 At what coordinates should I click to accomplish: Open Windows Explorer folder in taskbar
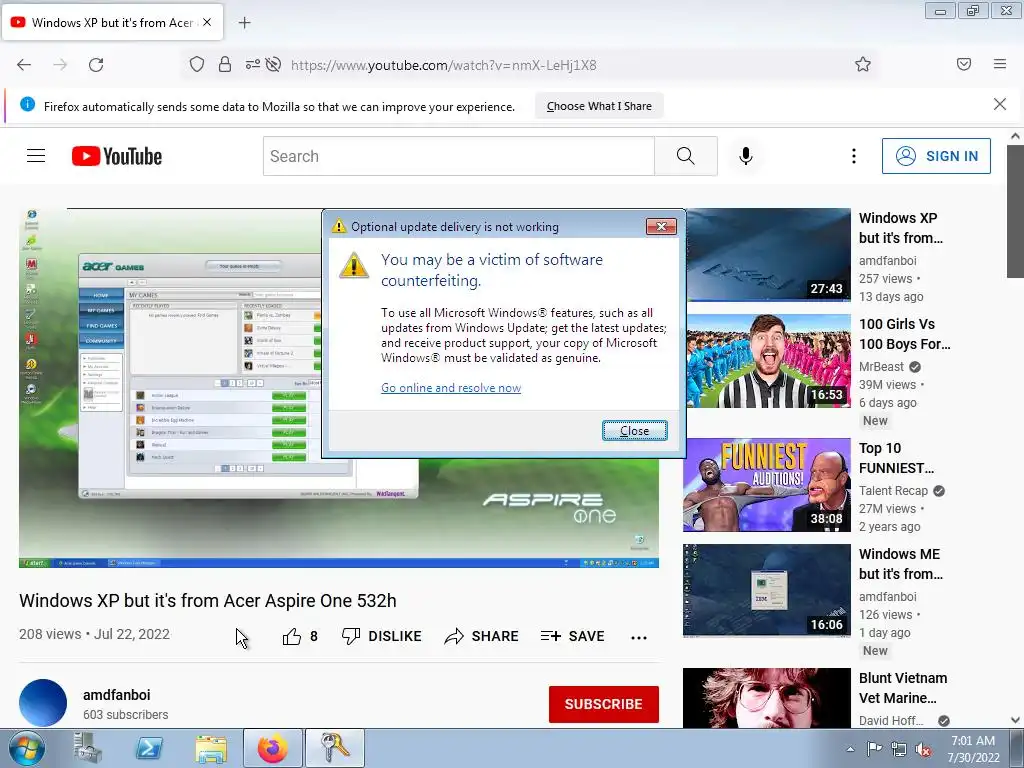[210, 748]
